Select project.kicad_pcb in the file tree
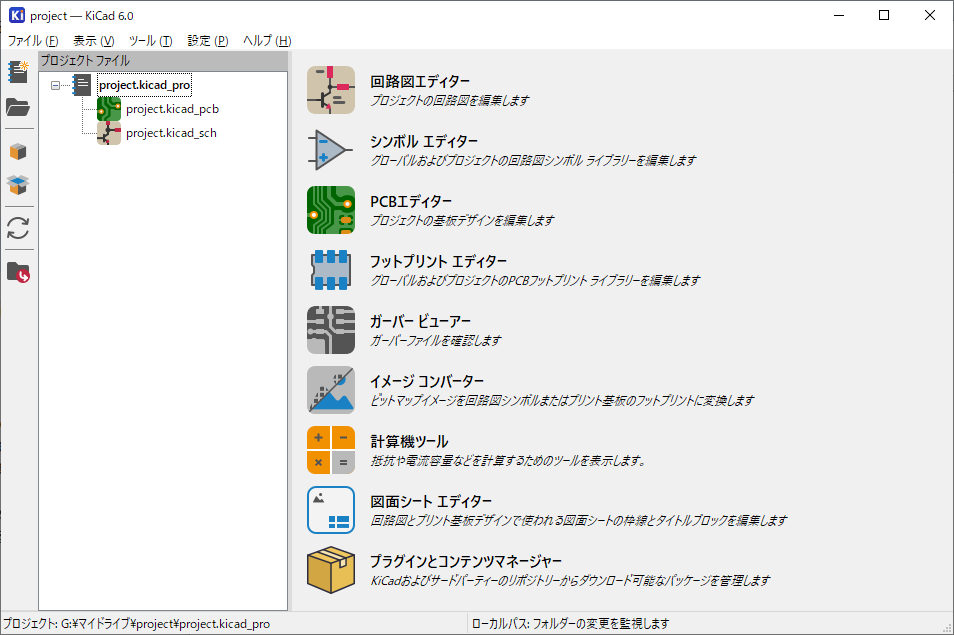Viewport: 954px width, 635px height. [x=171, y=109]
